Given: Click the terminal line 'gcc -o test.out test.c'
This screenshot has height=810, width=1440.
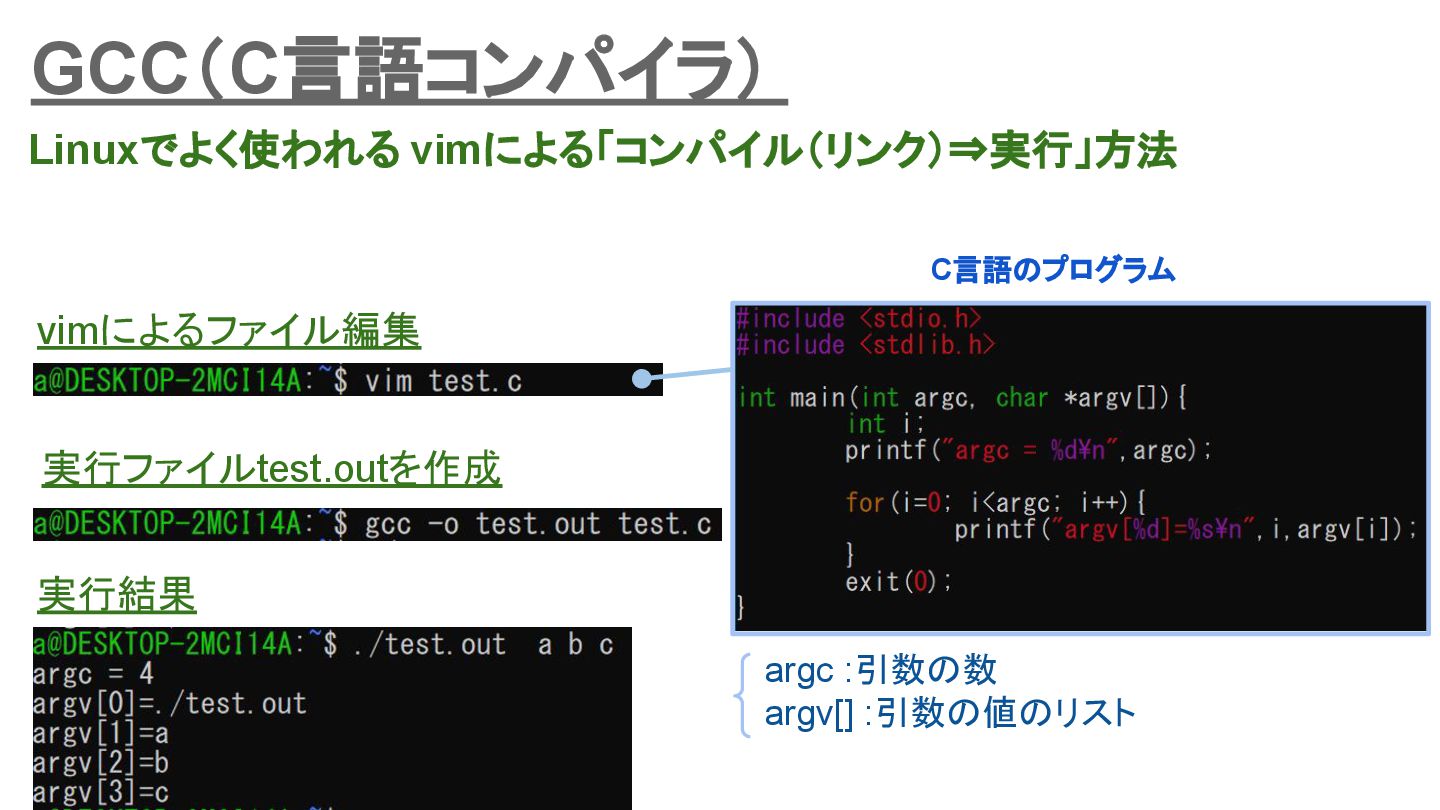Looking at the screenshot, I should coord(377,524).
